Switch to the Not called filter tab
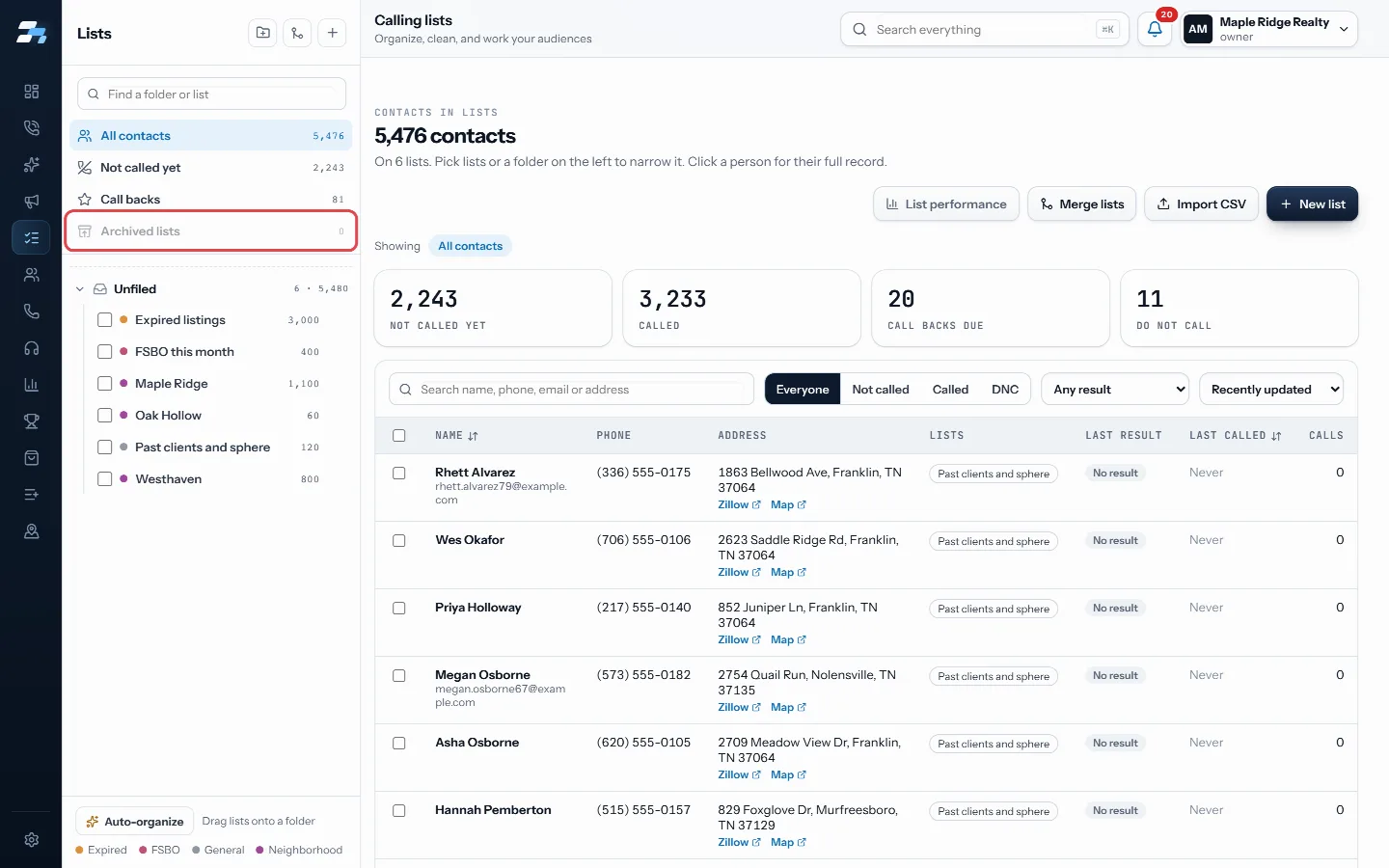Viewport: 1389px width, 868px height. [x=881, y=390]
